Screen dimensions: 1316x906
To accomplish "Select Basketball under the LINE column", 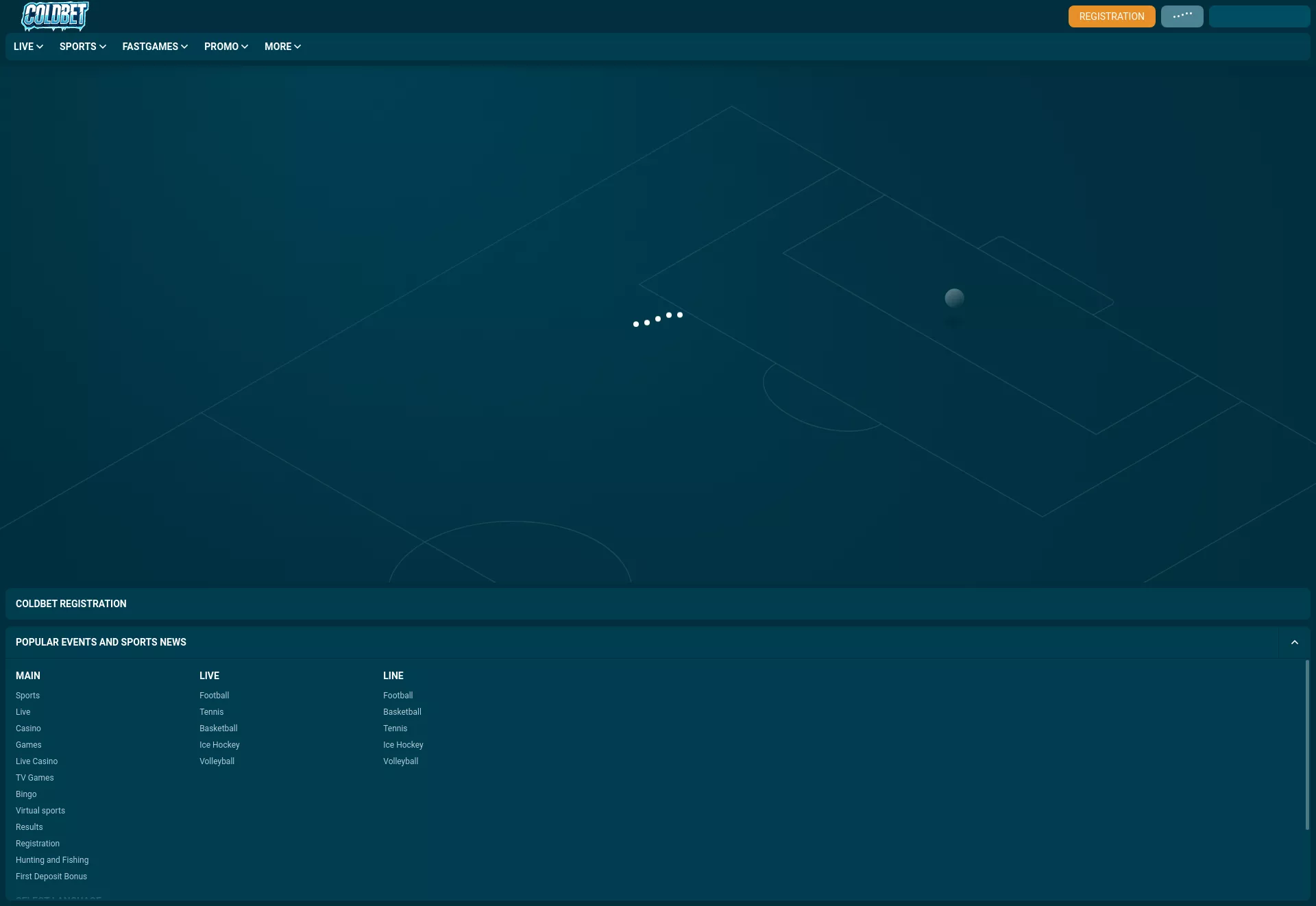I will [402, 712].
